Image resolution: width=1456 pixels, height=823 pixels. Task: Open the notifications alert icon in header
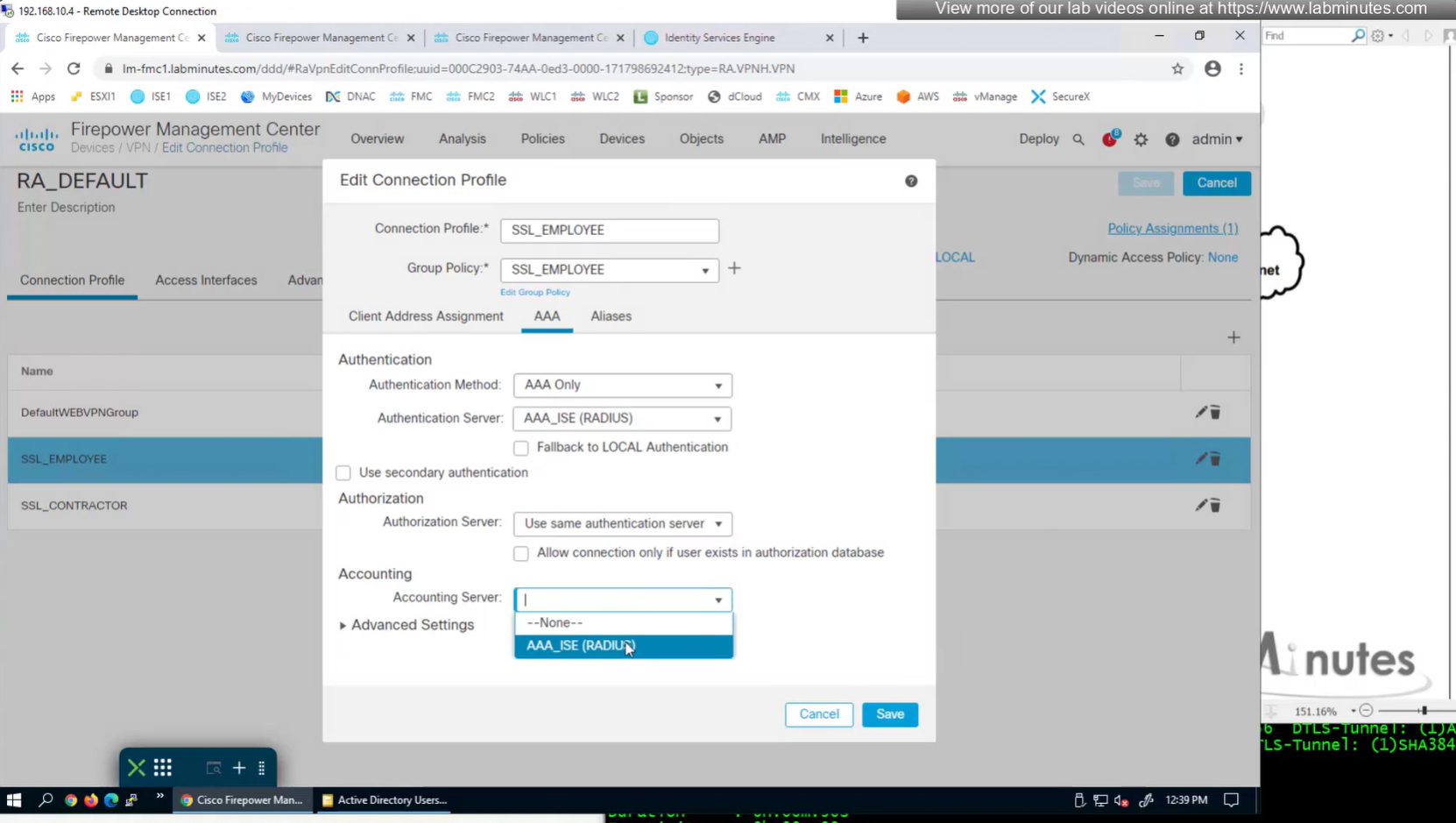pyautogui.click(x=1110, y=139)
